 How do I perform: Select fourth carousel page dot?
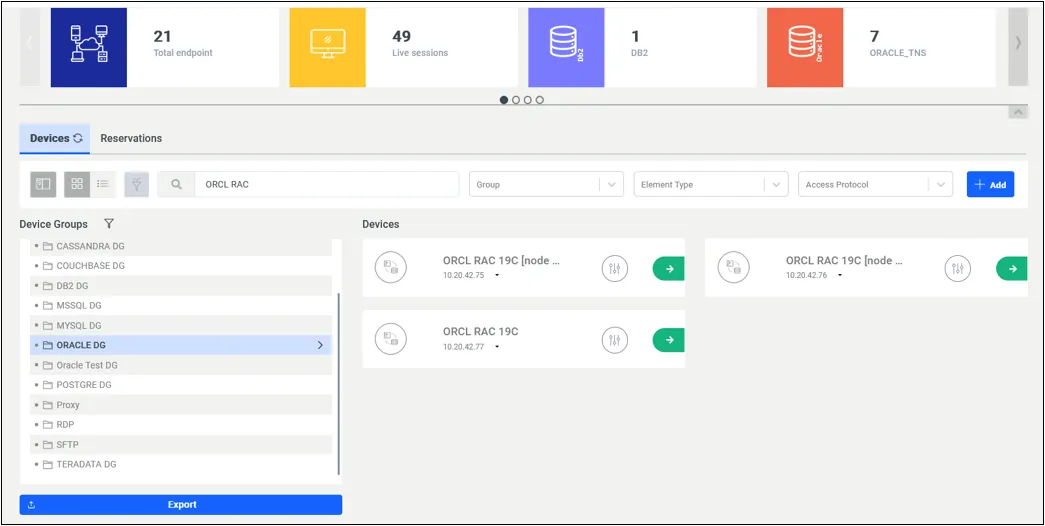(x=540, y=100)
